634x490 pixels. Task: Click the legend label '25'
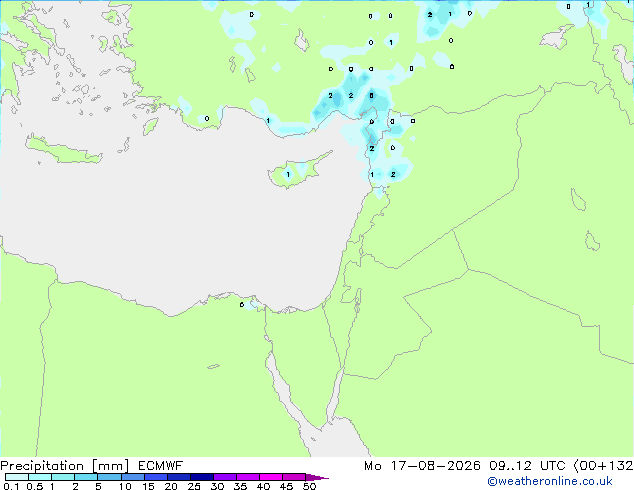[194, 486]
